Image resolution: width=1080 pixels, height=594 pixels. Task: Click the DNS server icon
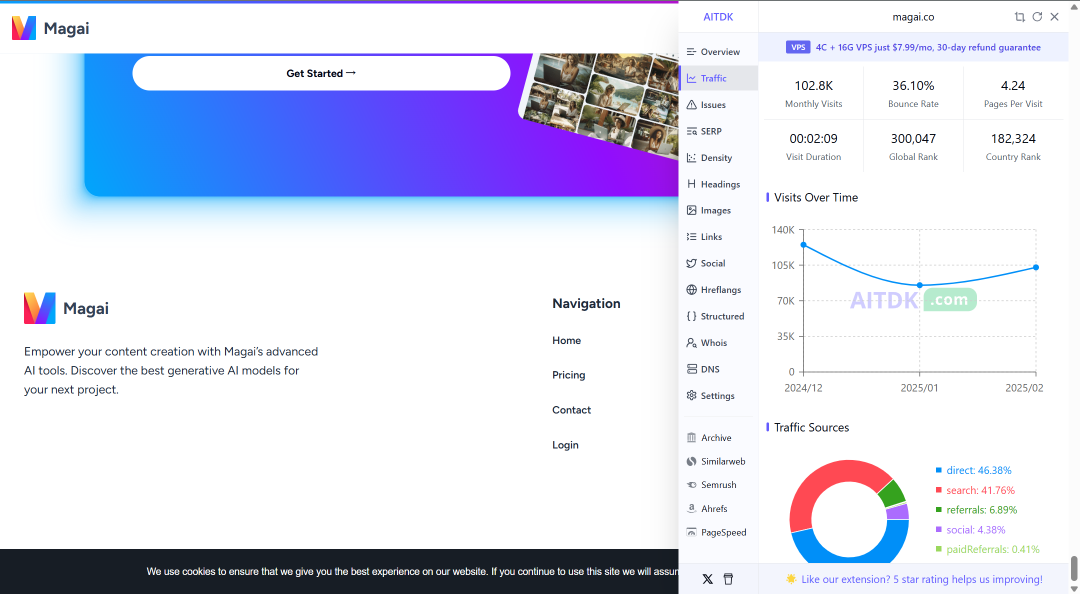tap(692, 369)
